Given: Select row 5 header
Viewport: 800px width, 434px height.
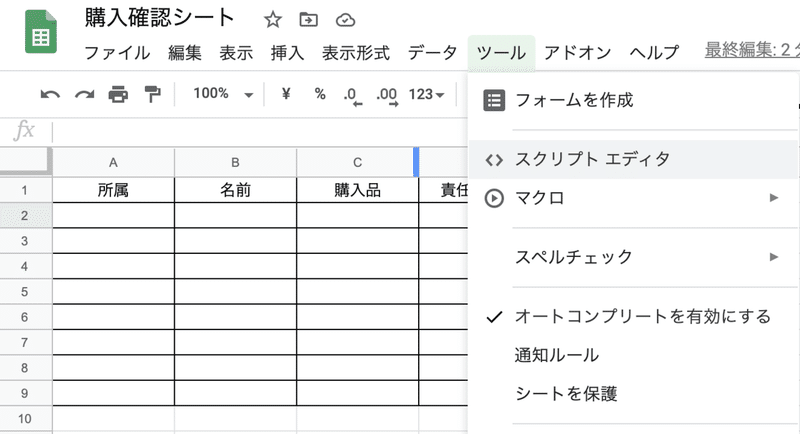Looking at the screenshot, I should click(x=26, y=292).
